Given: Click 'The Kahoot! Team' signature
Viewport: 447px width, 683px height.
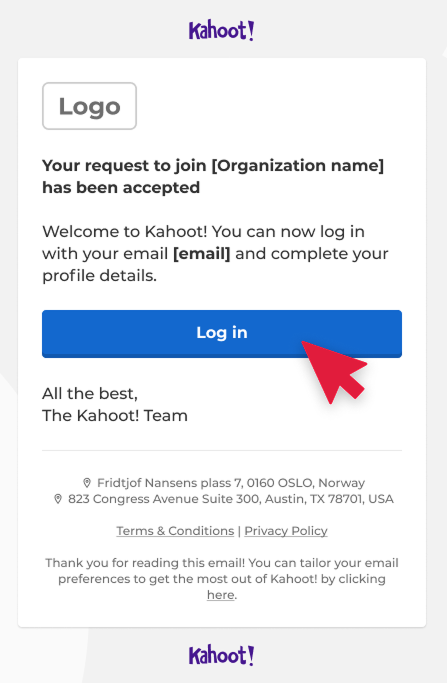Looking at the screenshot, I should [115, 416].
